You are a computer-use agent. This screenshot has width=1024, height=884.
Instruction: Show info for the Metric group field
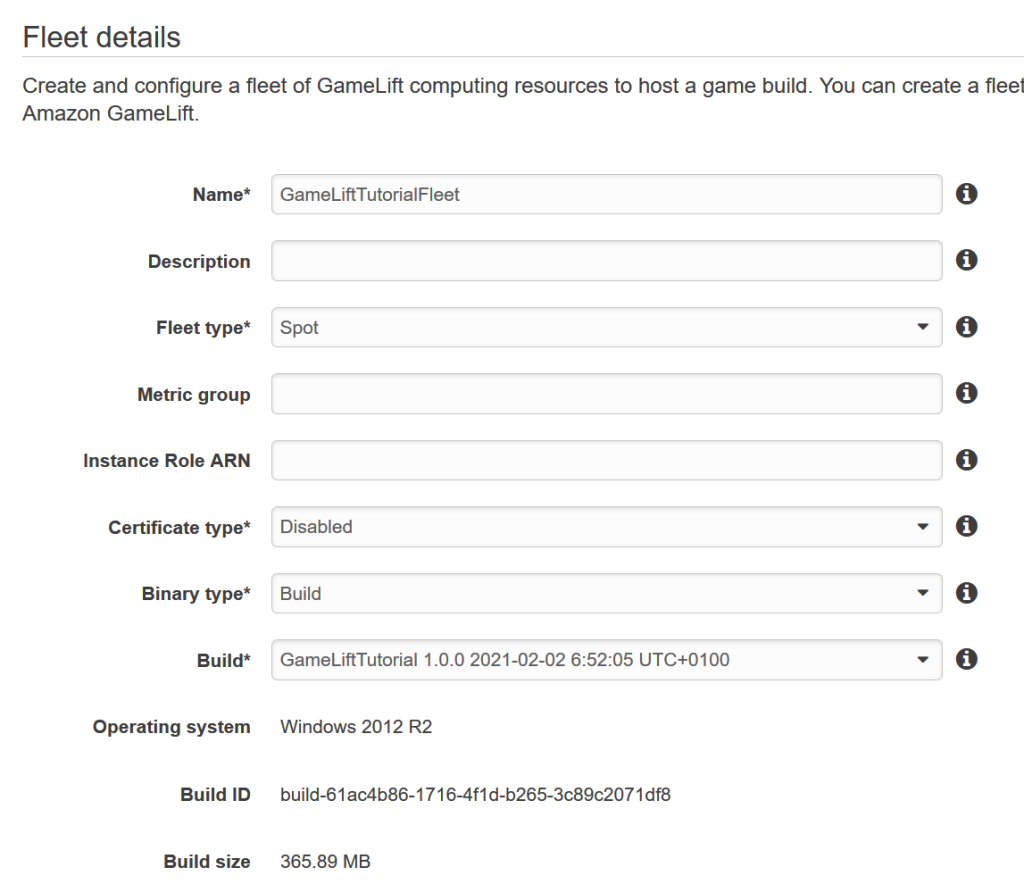coord(966,393)
